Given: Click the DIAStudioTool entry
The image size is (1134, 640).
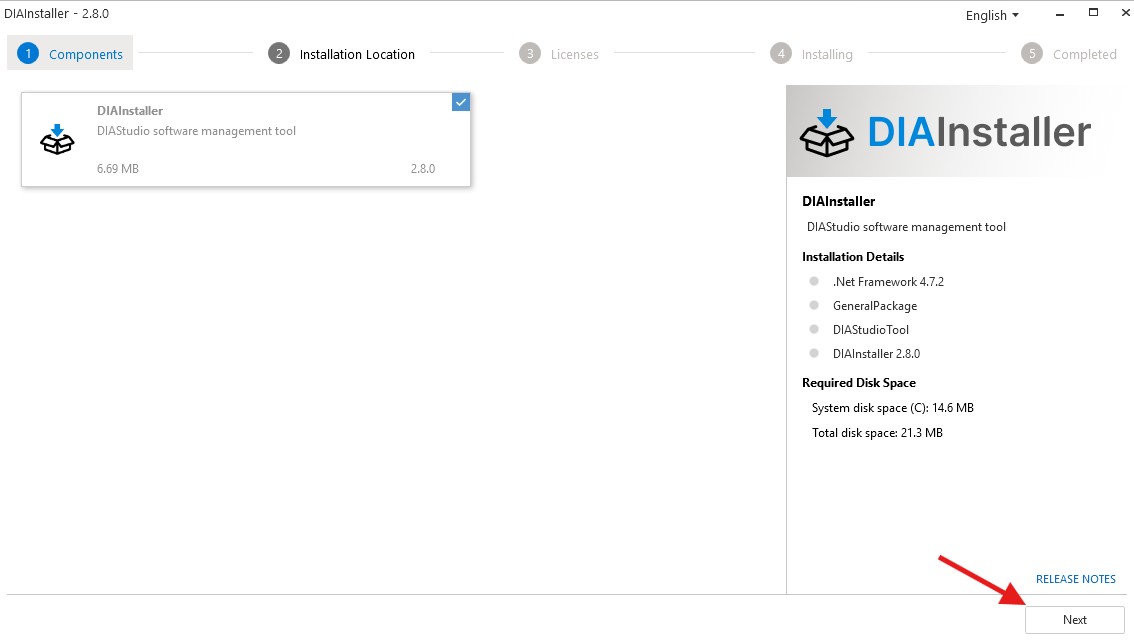Looking at the screenshot, I should [x=871, y=330].
